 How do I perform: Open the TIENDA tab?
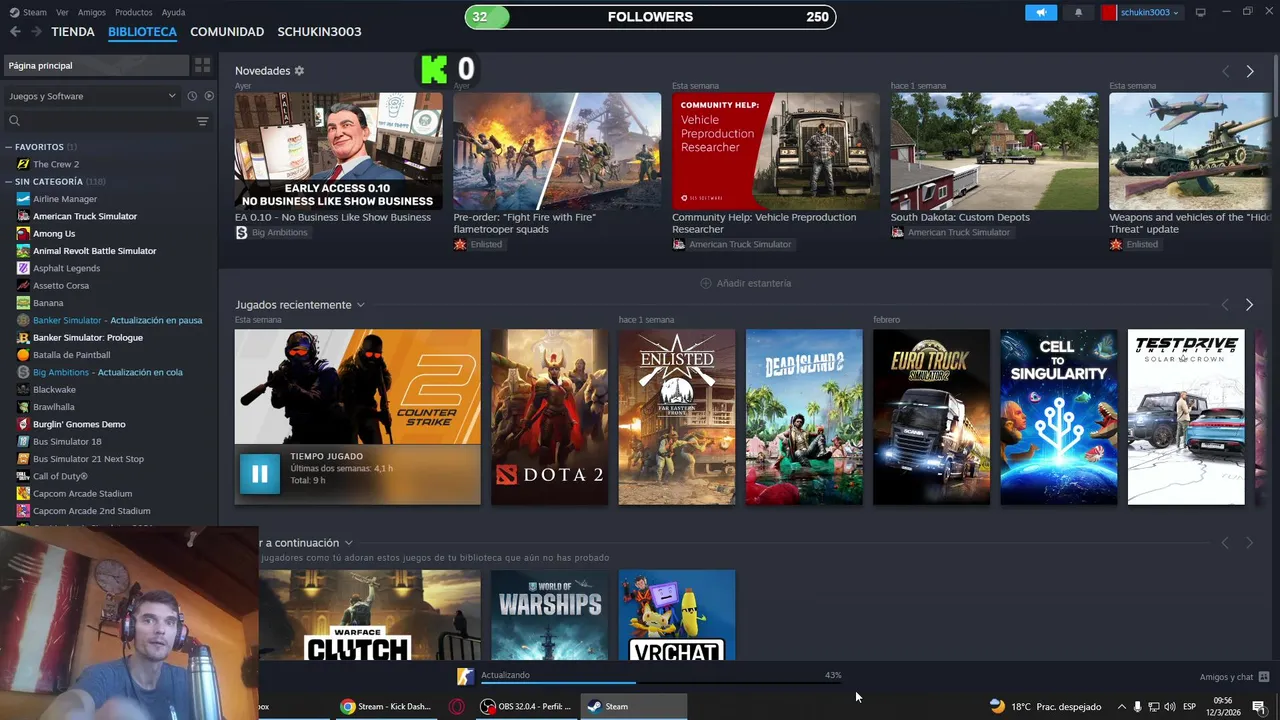point(73,32)
